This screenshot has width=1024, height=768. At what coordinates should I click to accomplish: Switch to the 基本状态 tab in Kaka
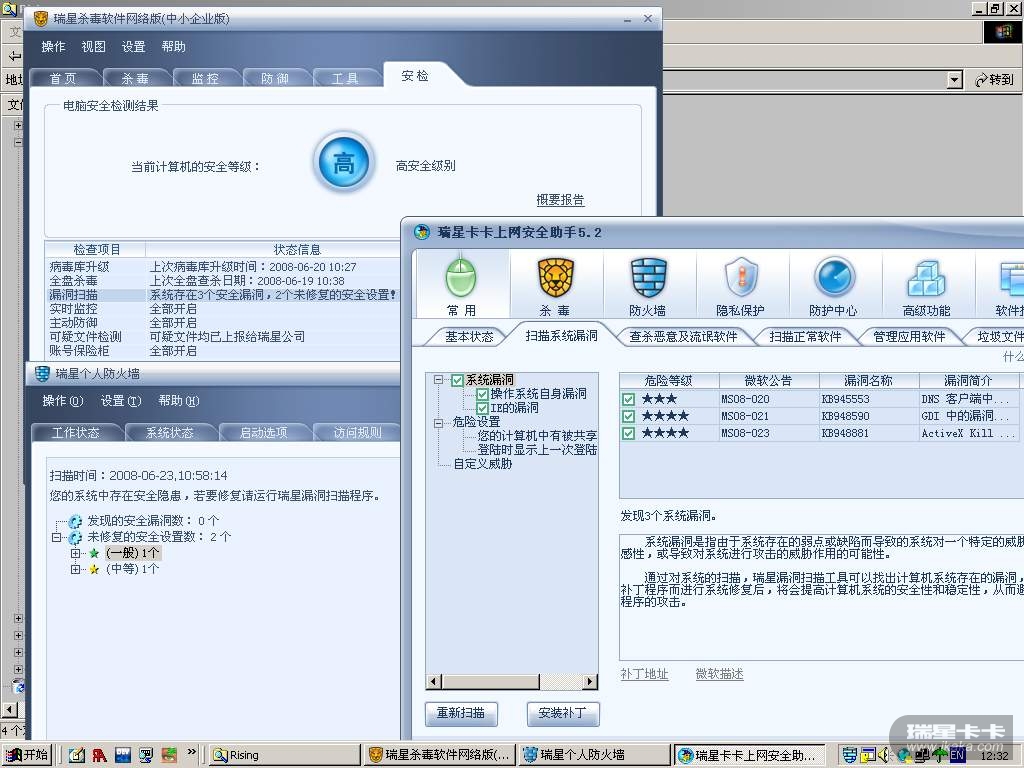coord(469,336)
